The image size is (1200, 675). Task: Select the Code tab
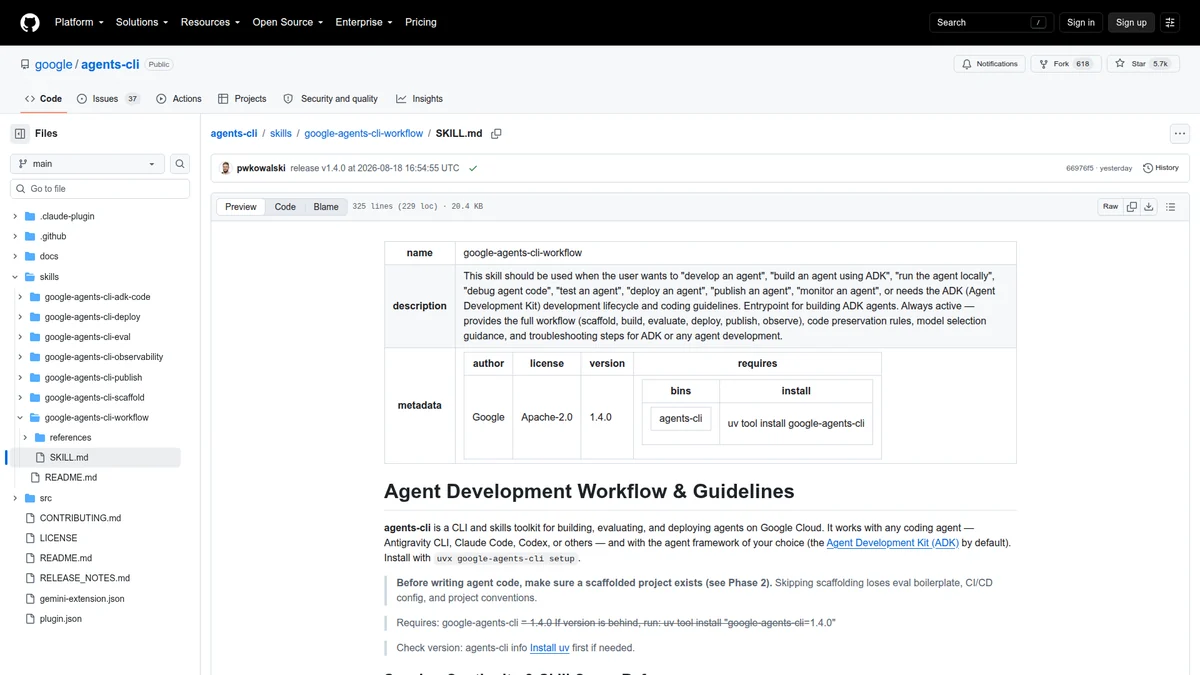pyautogui.click(x=43, y=99)
